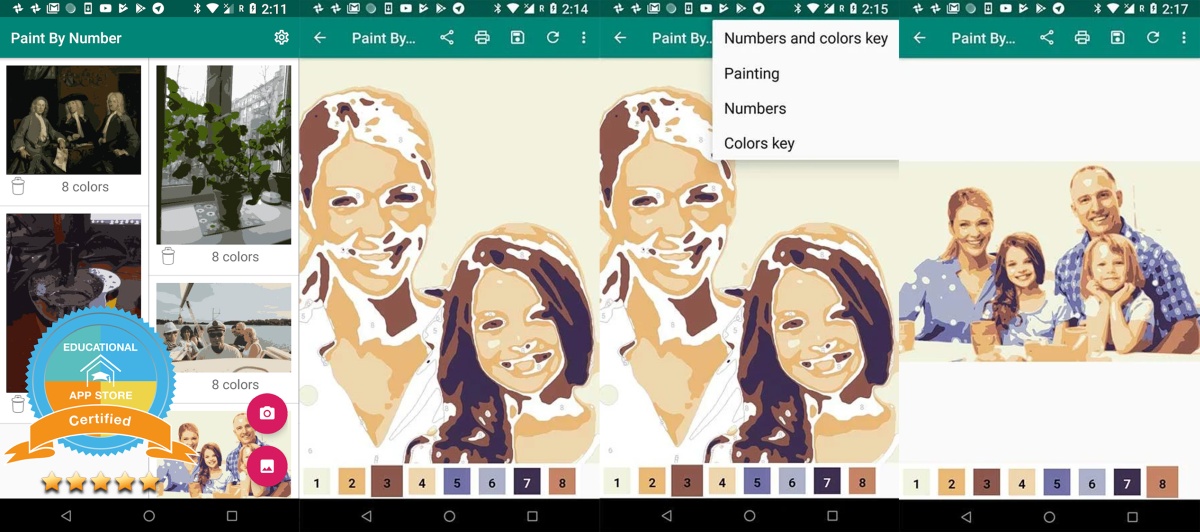Open settings gear on Paint By Number gallery
The image size is (1200, 532).
click(281, 38)
